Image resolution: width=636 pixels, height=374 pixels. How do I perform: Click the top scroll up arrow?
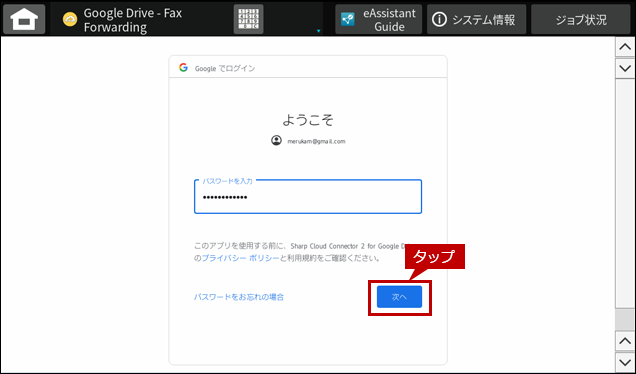tap(625, 47)
